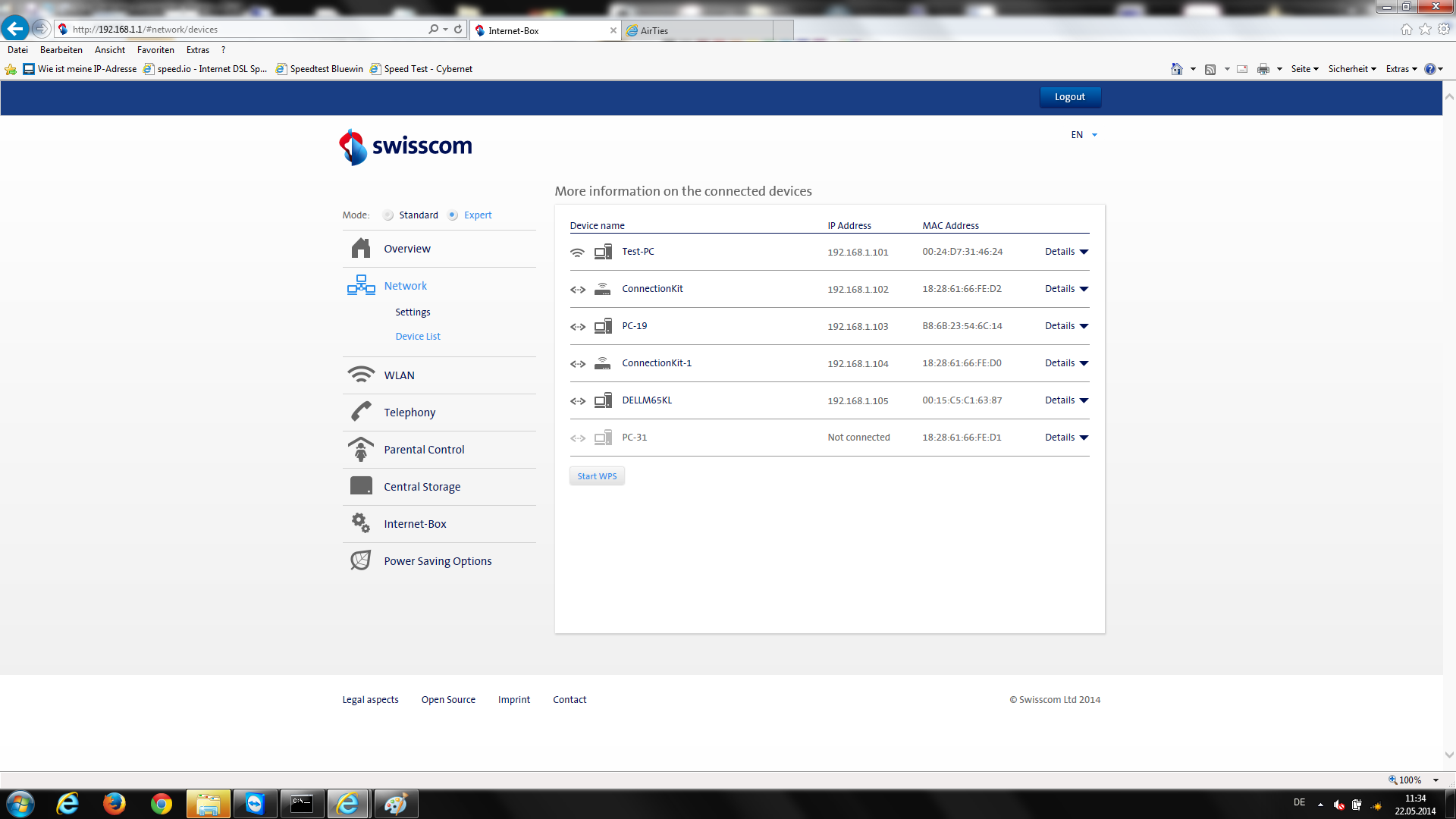Select the Expert mode radio button
The image size is (1456, 819).
click(x=453, y=215)
